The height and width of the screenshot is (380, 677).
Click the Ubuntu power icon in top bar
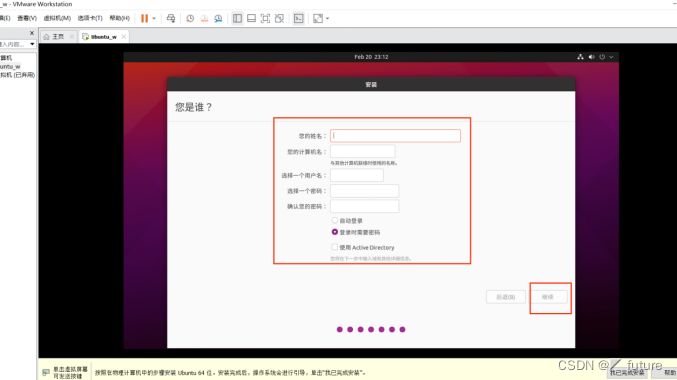coord(602,57)
